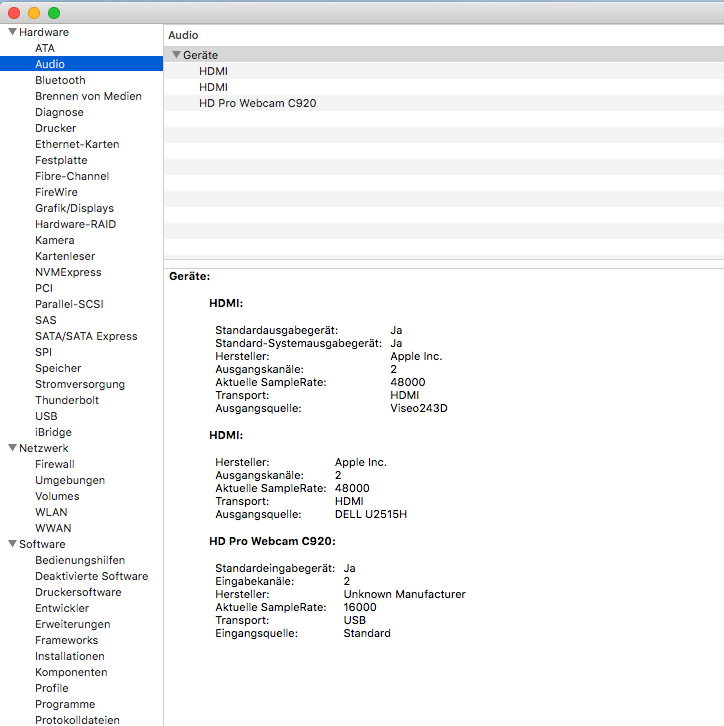Click the Audio column header

183,35
